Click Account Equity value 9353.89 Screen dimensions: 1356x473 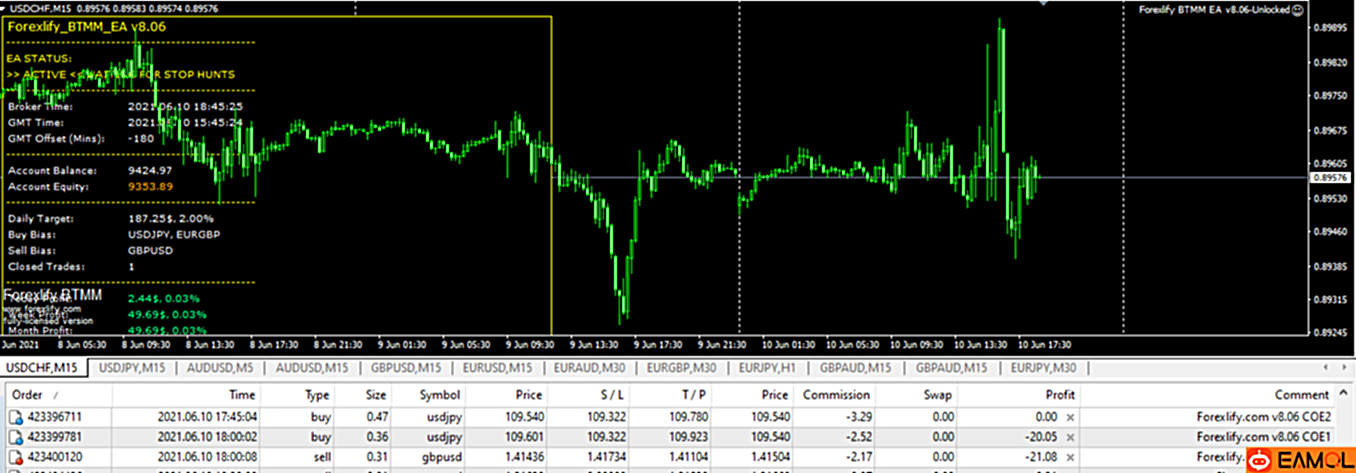pyautogui.click(x=151, y=186)
